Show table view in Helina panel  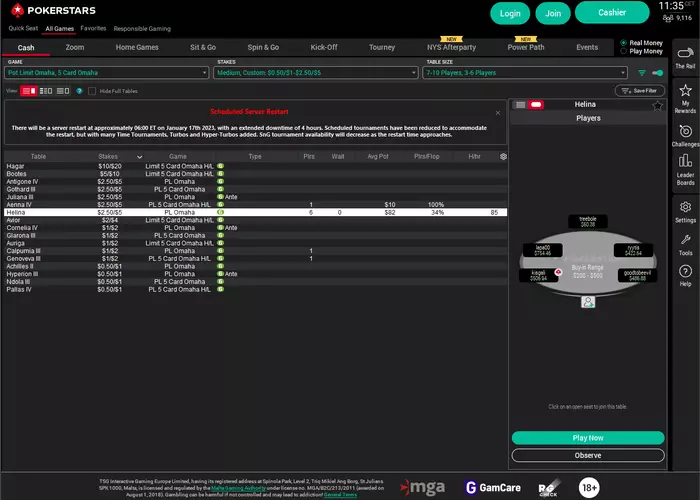(x=536, y=105)
